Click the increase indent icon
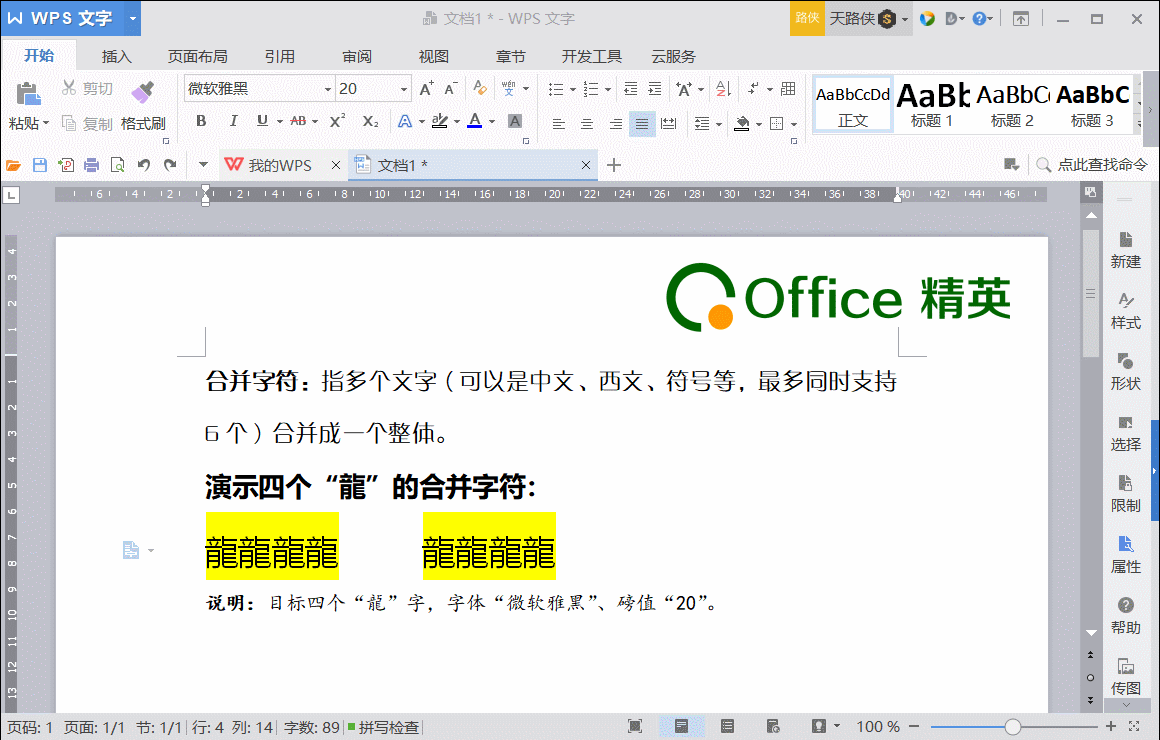The height and width of the screenshot is (740, 1160). click(x=655, y=89)
